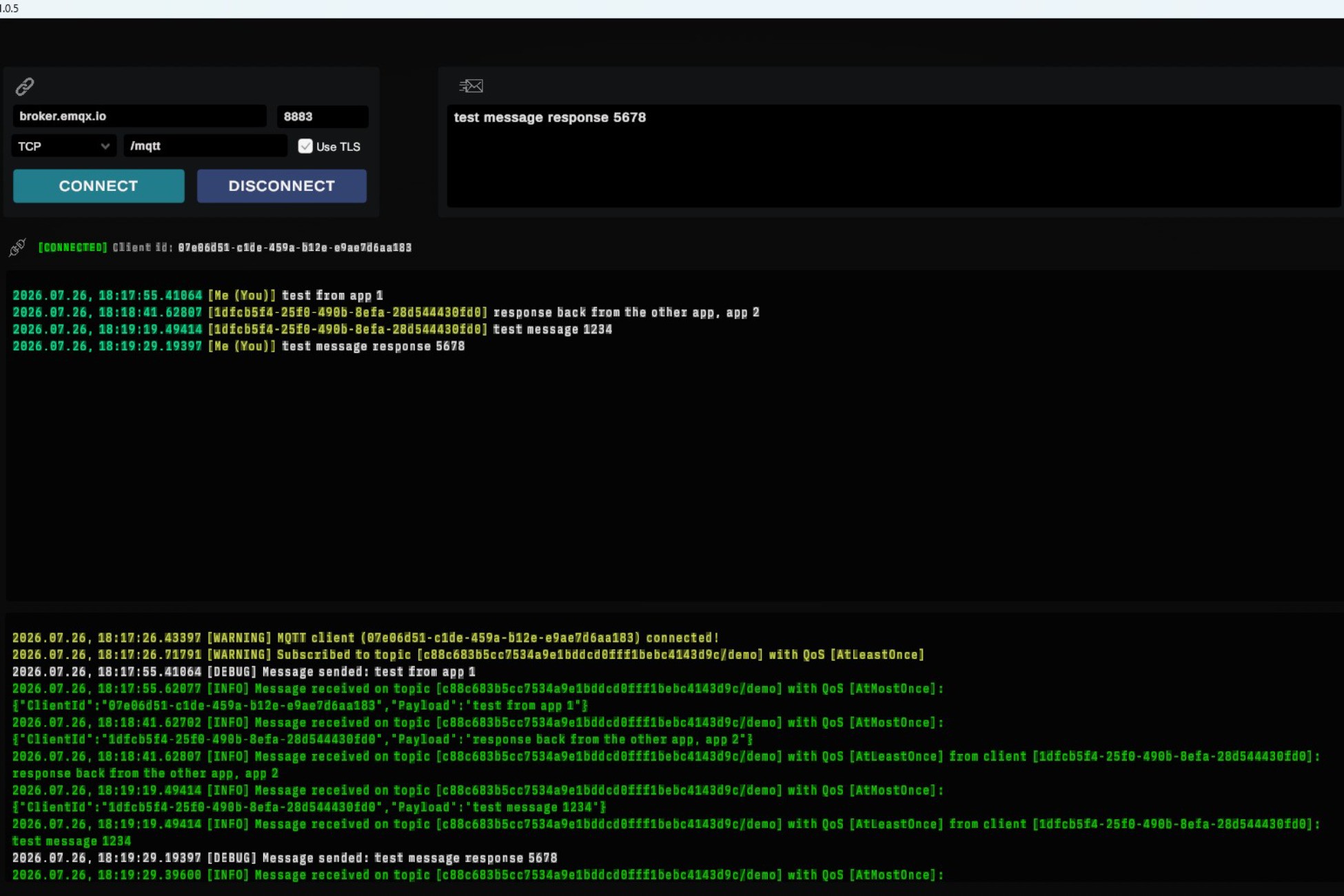
Task: Click log line 'Message sended: test from app 1'
Action: pyautogui.click(x=244, y=672)
